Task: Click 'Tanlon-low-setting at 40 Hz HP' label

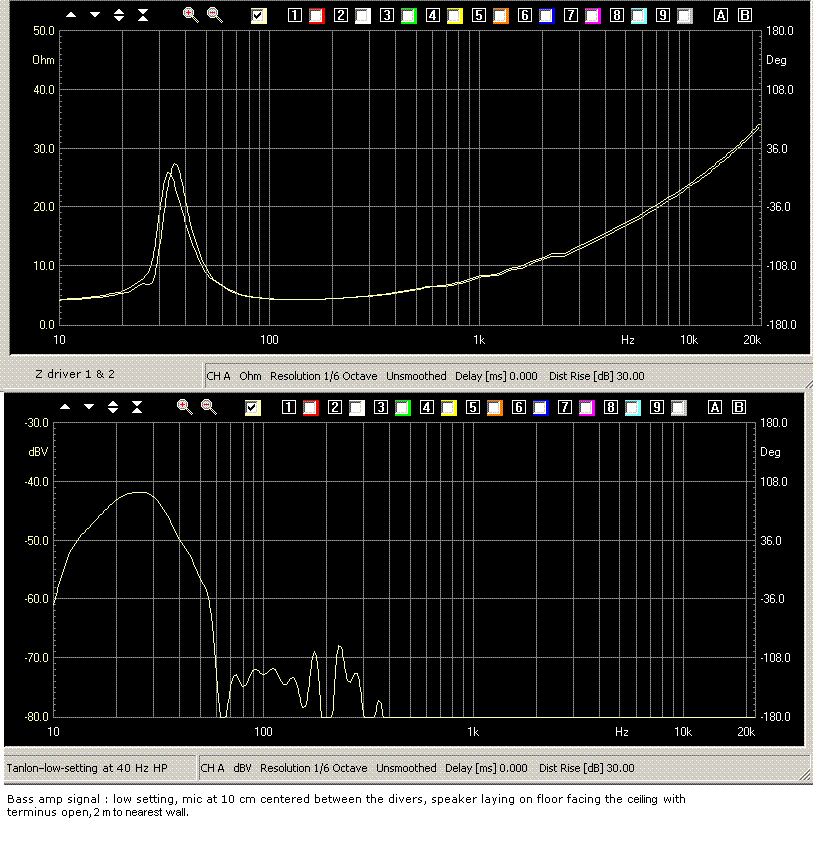Action: tap(87, 768)
